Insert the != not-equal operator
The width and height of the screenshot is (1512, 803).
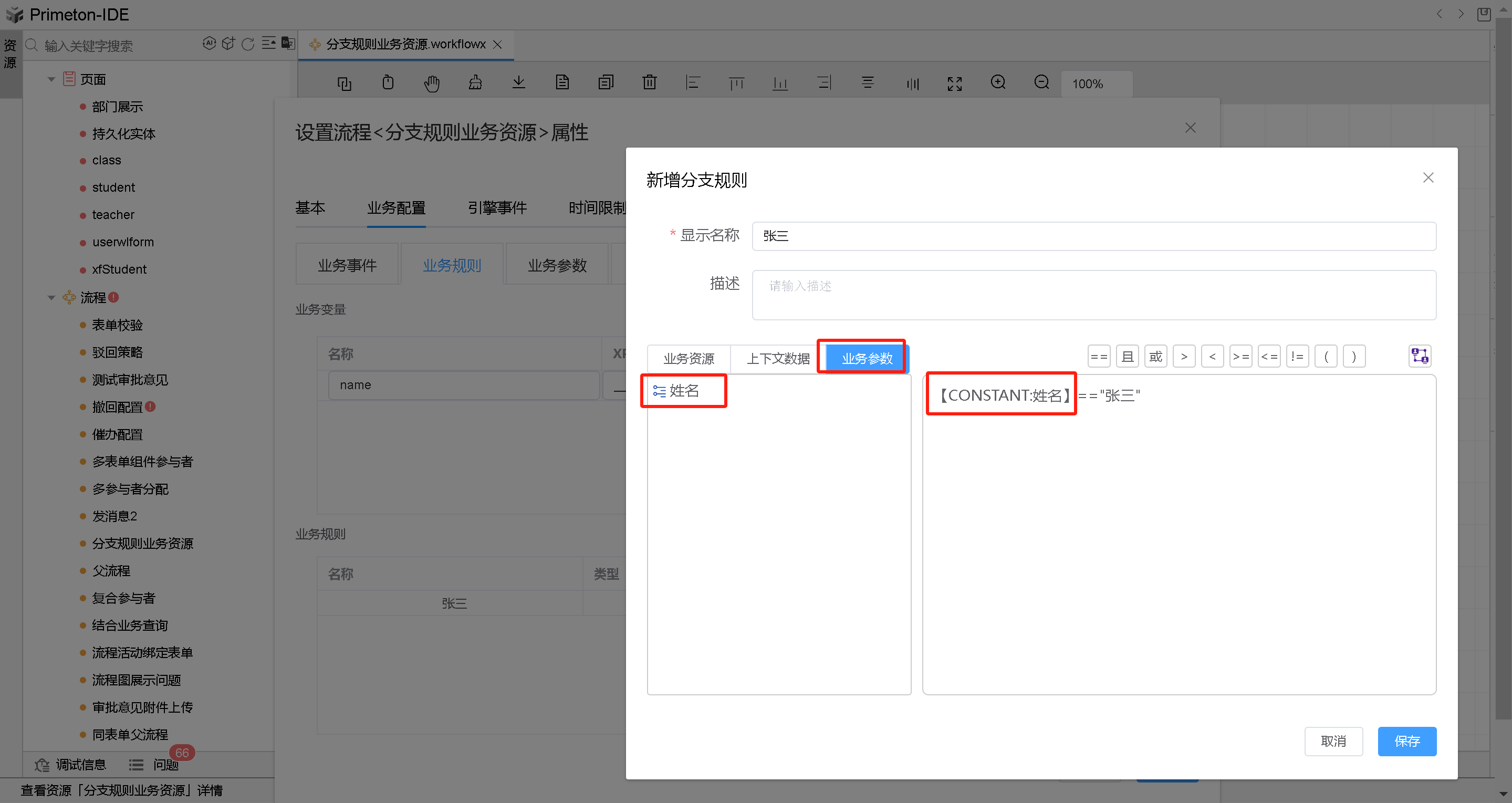pos(1297,356)
